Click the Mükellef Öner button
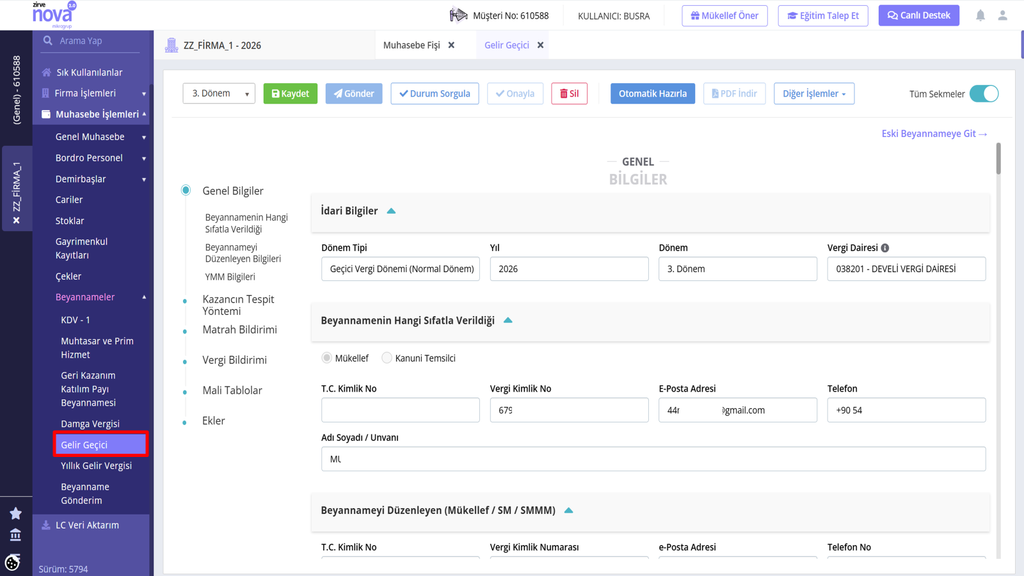The height and width of the screenshot is (576, 1024). tap(725, 16)
